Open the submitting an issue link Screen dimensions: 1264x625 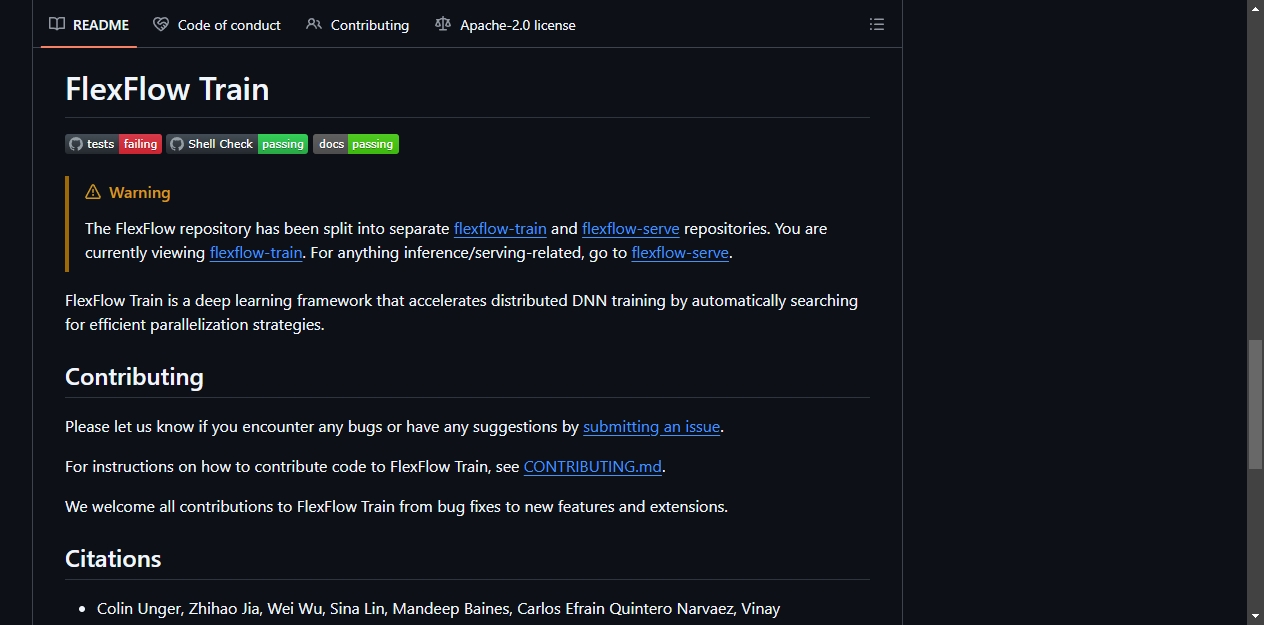pyautogui.click(x=652, y=427)
